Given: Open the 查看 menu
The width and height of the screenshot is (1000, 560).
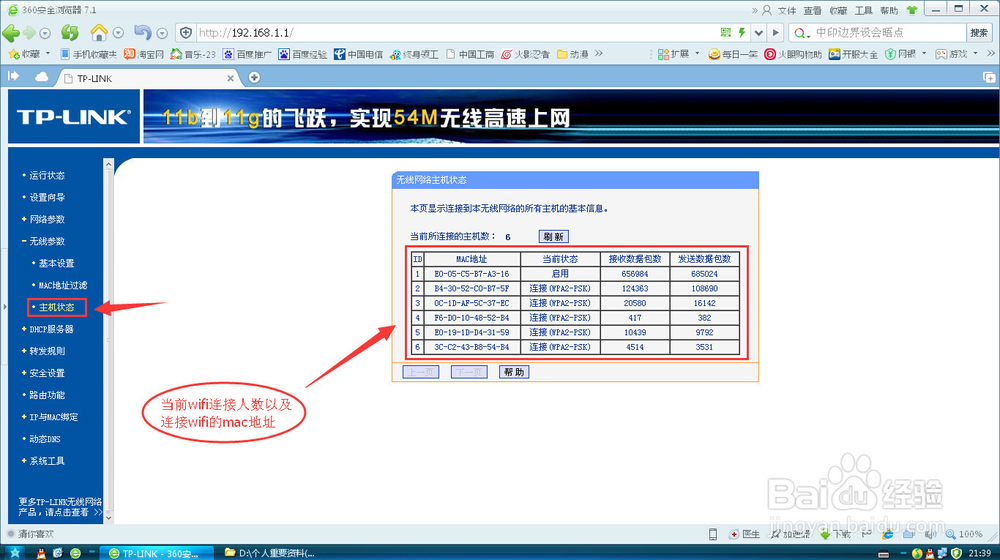Looking at the screenshot, I should click(812, 10).
